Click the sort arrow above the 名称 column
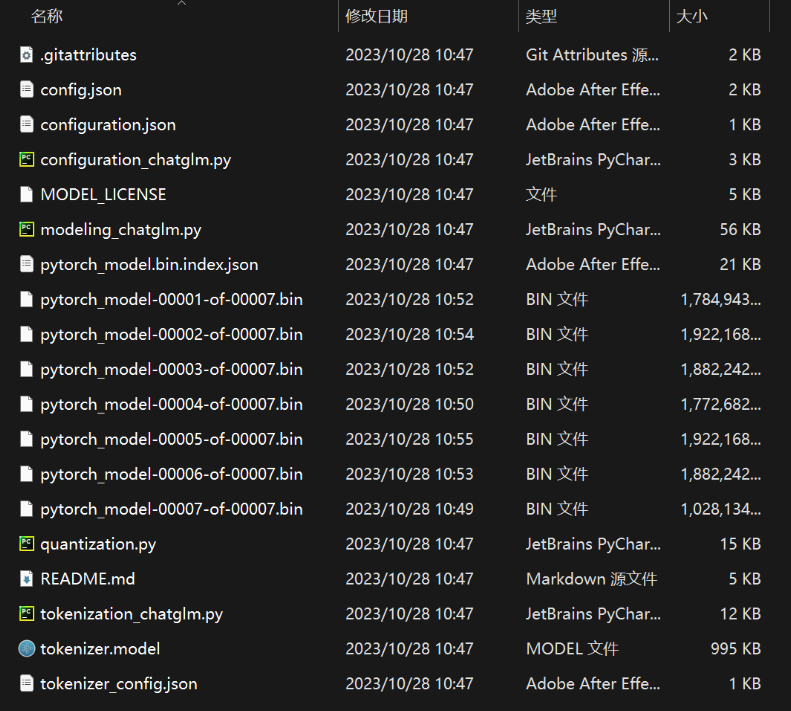The width and height of the screenshot is (791, 711). click(x=182, y=3)
